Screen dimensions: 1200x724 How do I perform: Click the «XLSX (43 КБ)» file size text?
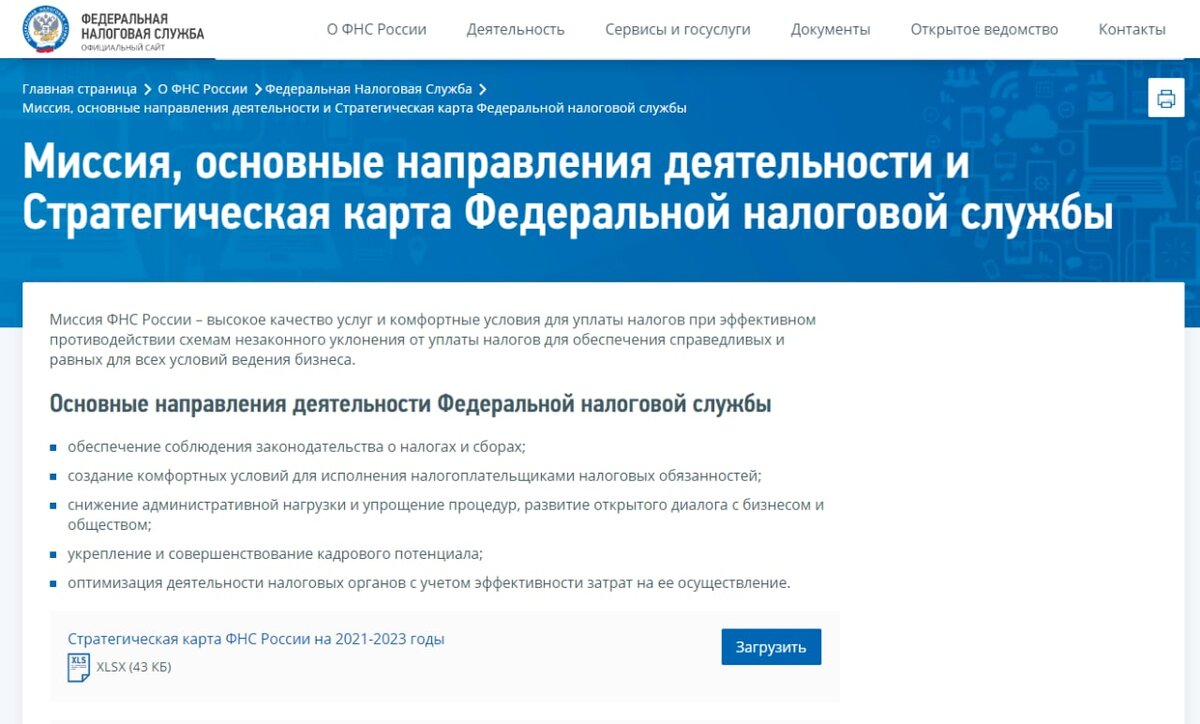point(134,667)
